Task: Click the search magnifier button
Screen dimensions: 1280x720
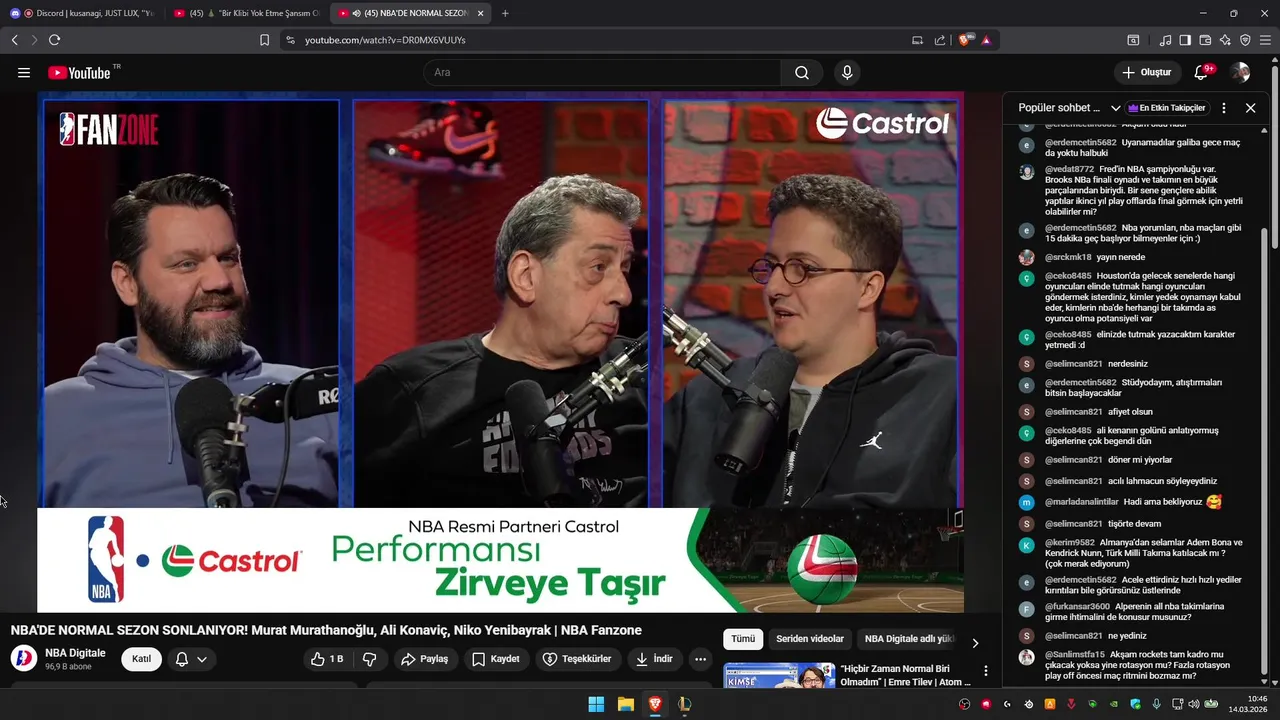Action: (x=802, y=72)
